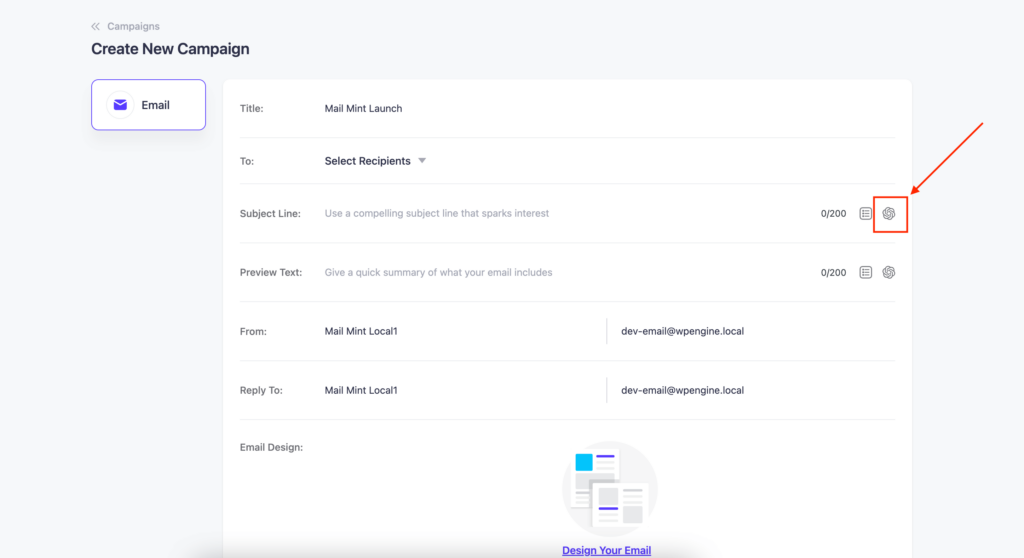1024x558 pixels.
Task: Open merge tag list icon for Preview Text
Action: 865,272
